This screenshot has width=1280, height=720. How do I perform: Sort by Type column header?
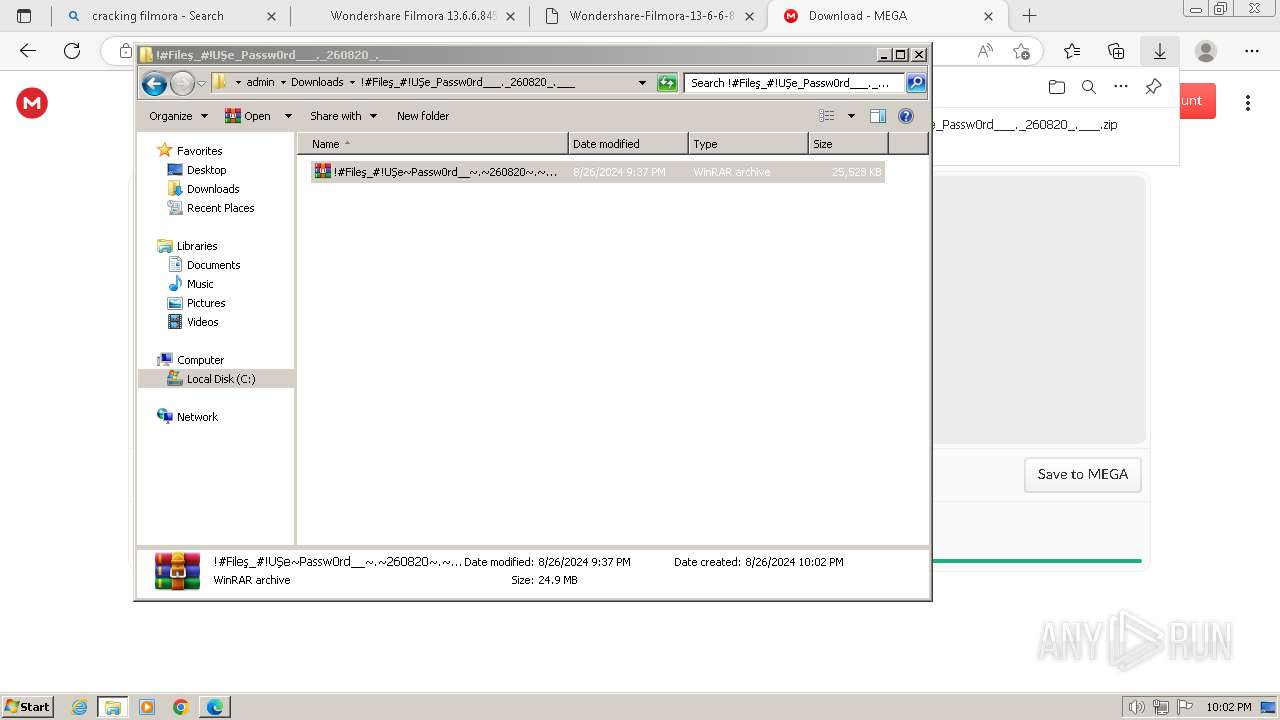(x=748, y=144)
